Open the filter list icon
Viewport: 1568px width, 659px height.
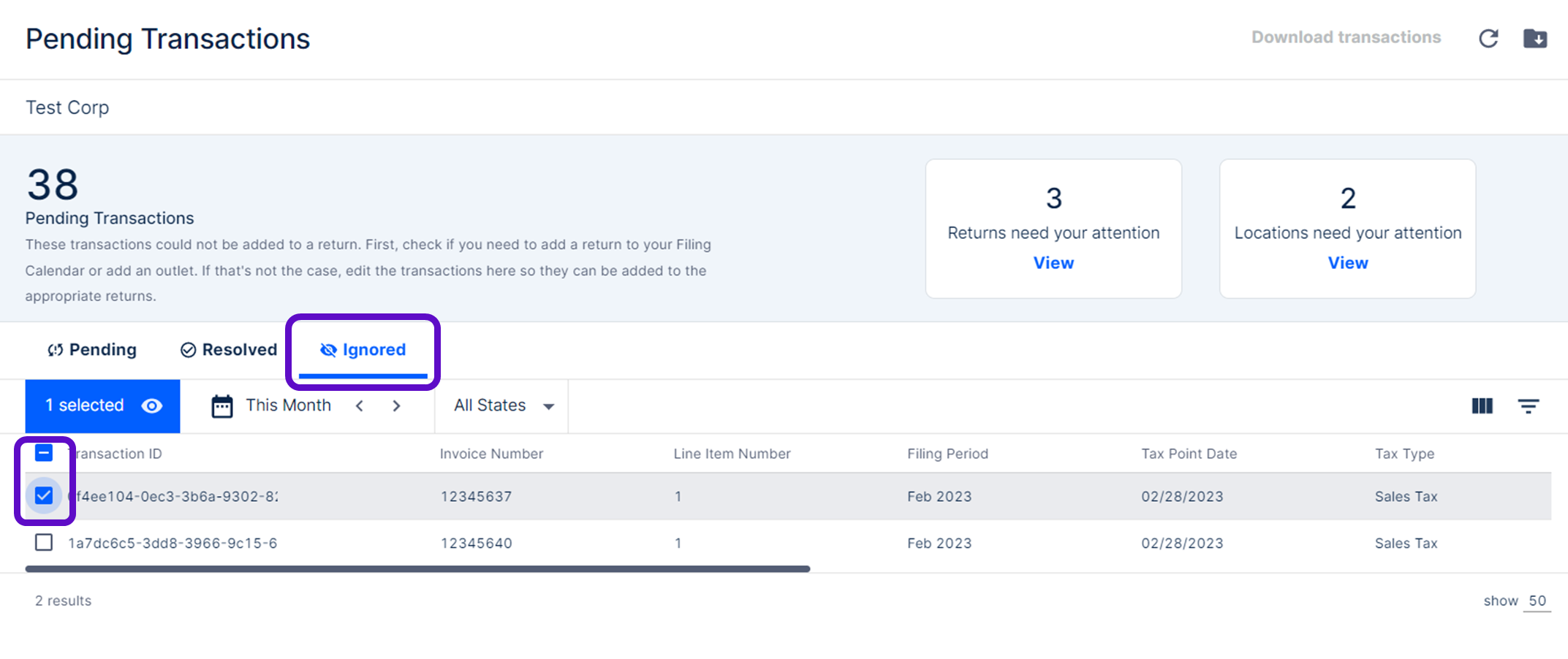tap(1528, 406)
